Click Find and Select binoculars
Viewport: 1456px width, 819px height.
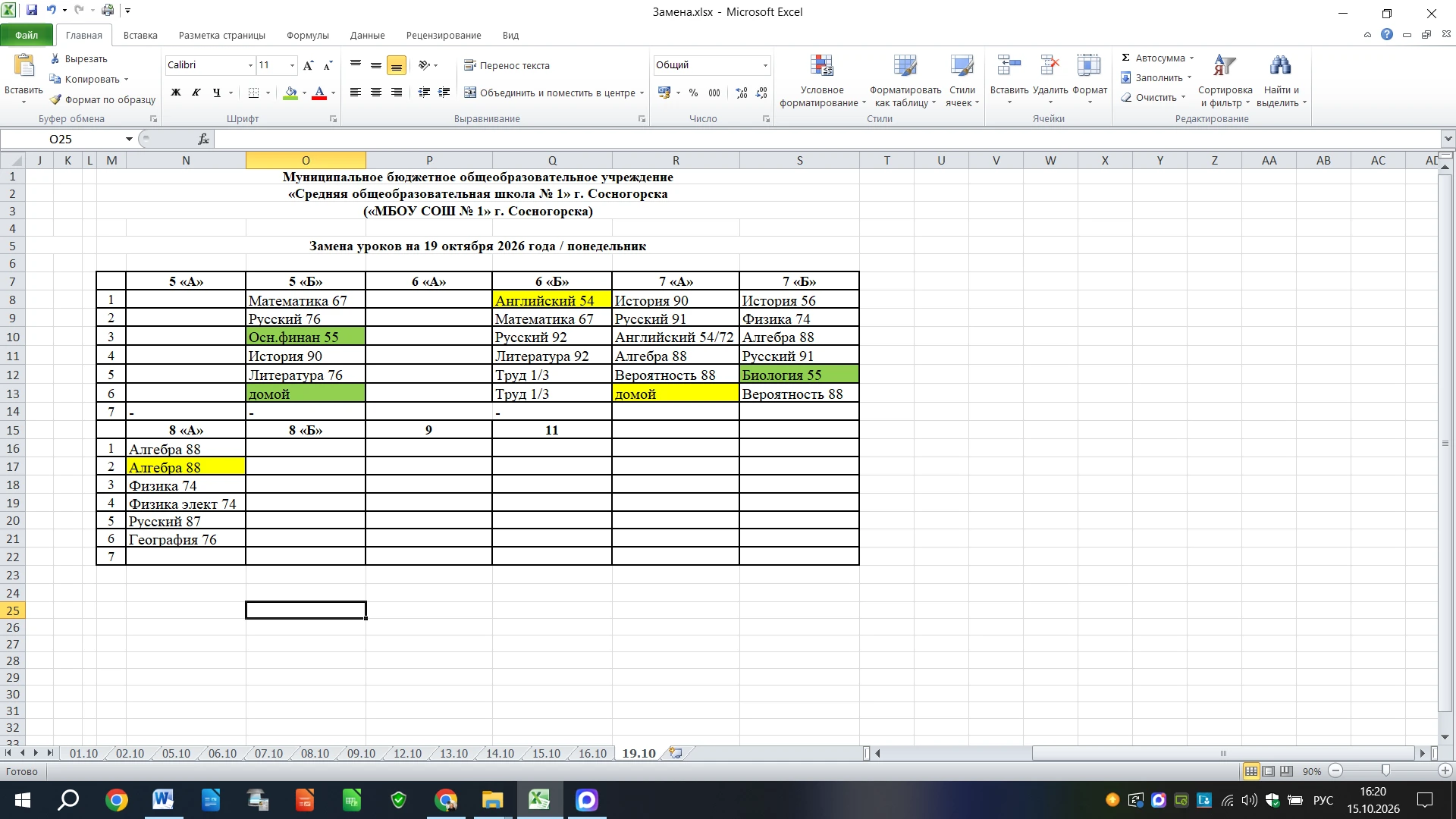tap(1280, 67)
